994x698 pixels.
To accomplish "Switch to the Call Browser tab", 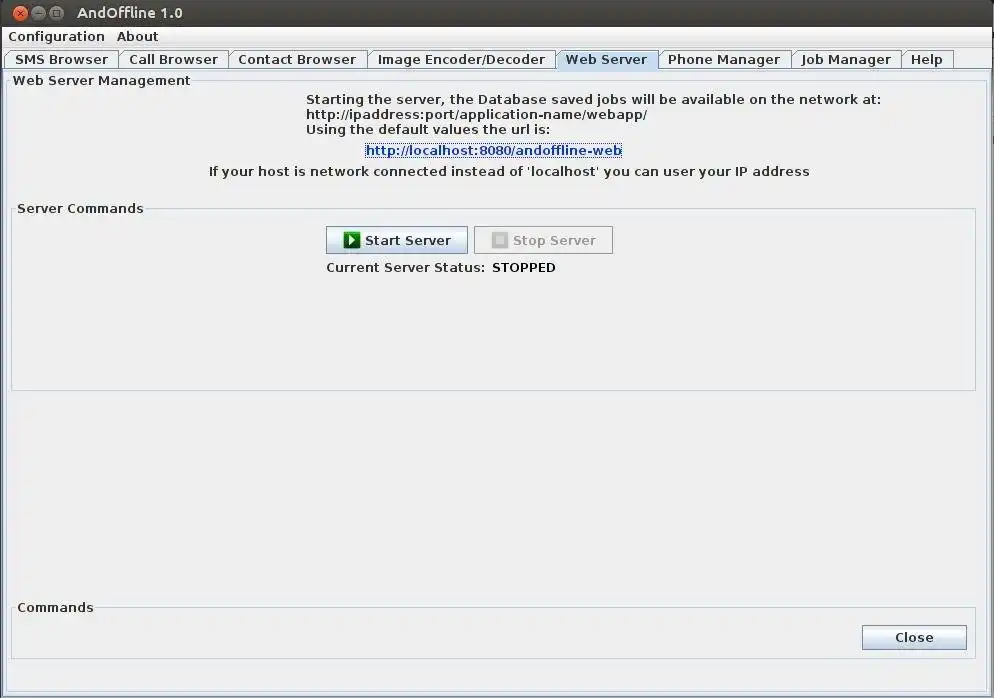I will click(173, 60).
